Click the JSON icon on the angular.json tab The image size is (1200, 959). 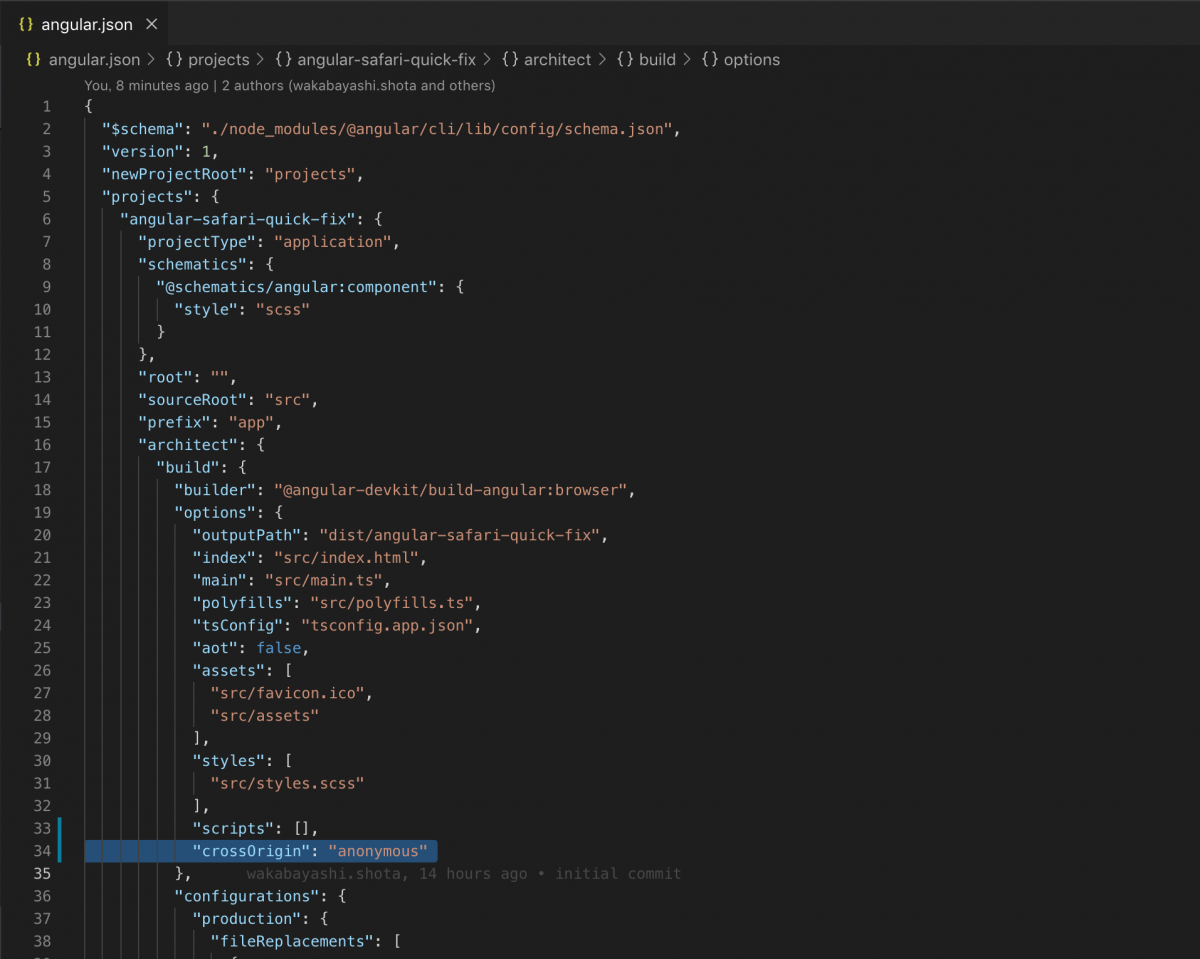pos(25,23)
